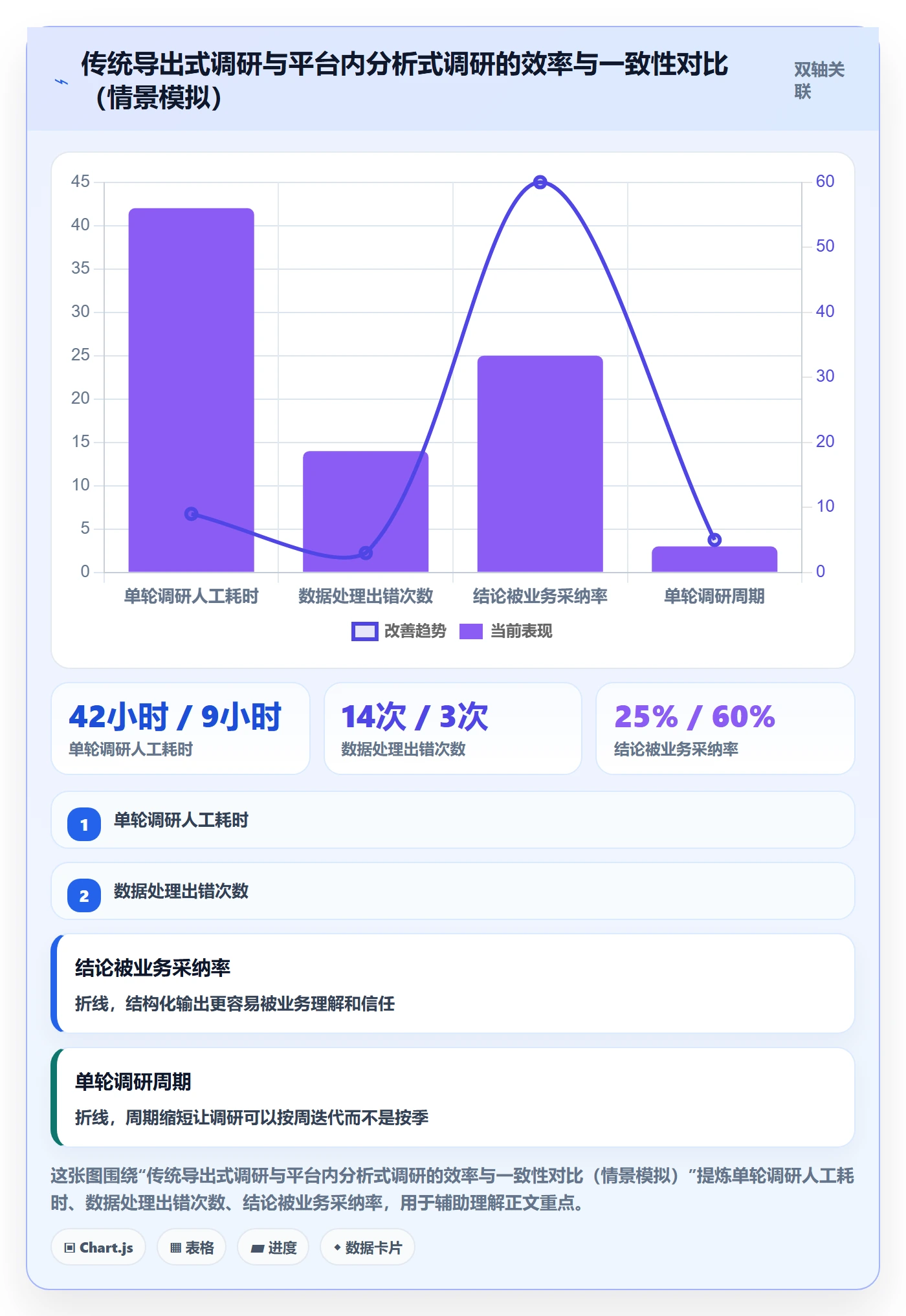906x1316 pixels.
Task: Click the short 单轮调研周期 bar
Action: [714, 559]
